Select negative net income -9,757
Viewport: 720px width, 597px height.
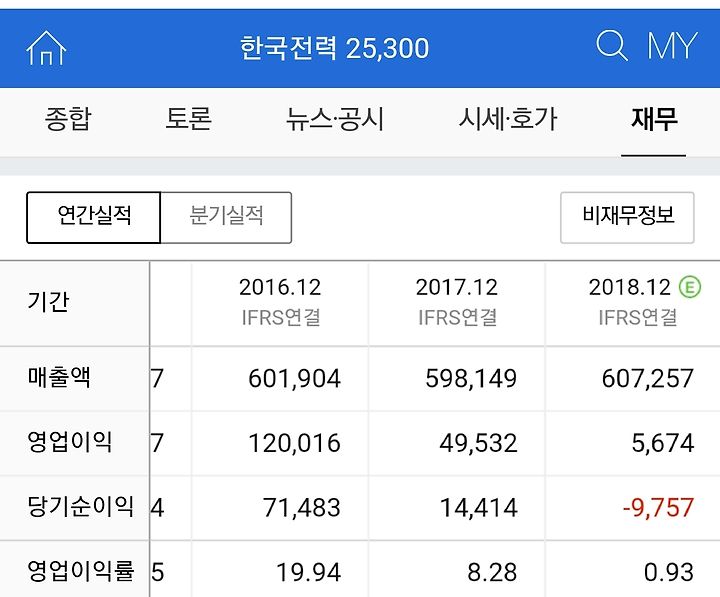[658, 508]
